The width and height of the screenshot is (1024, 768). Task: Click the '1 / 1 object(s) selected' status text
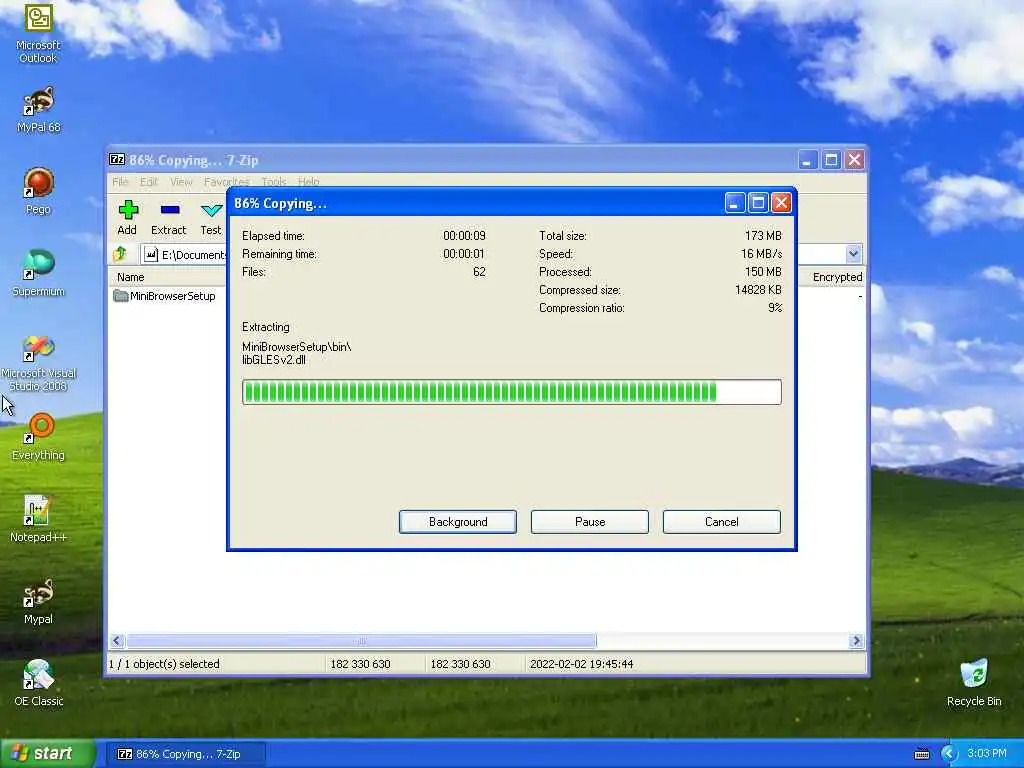(164, 664)
